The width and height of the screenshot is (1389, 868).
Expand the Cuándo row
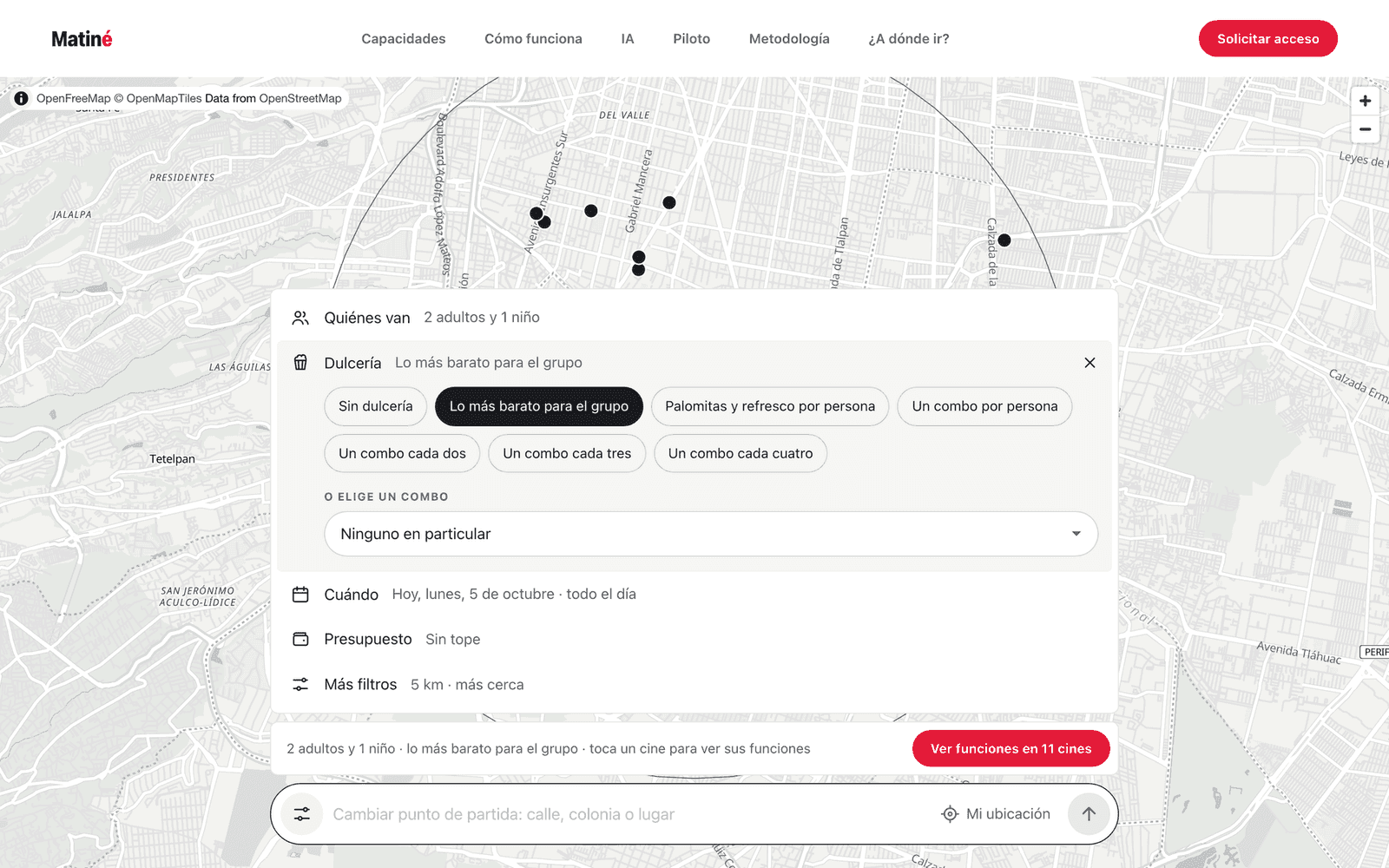pyautogui.click(x=694, y=595)
